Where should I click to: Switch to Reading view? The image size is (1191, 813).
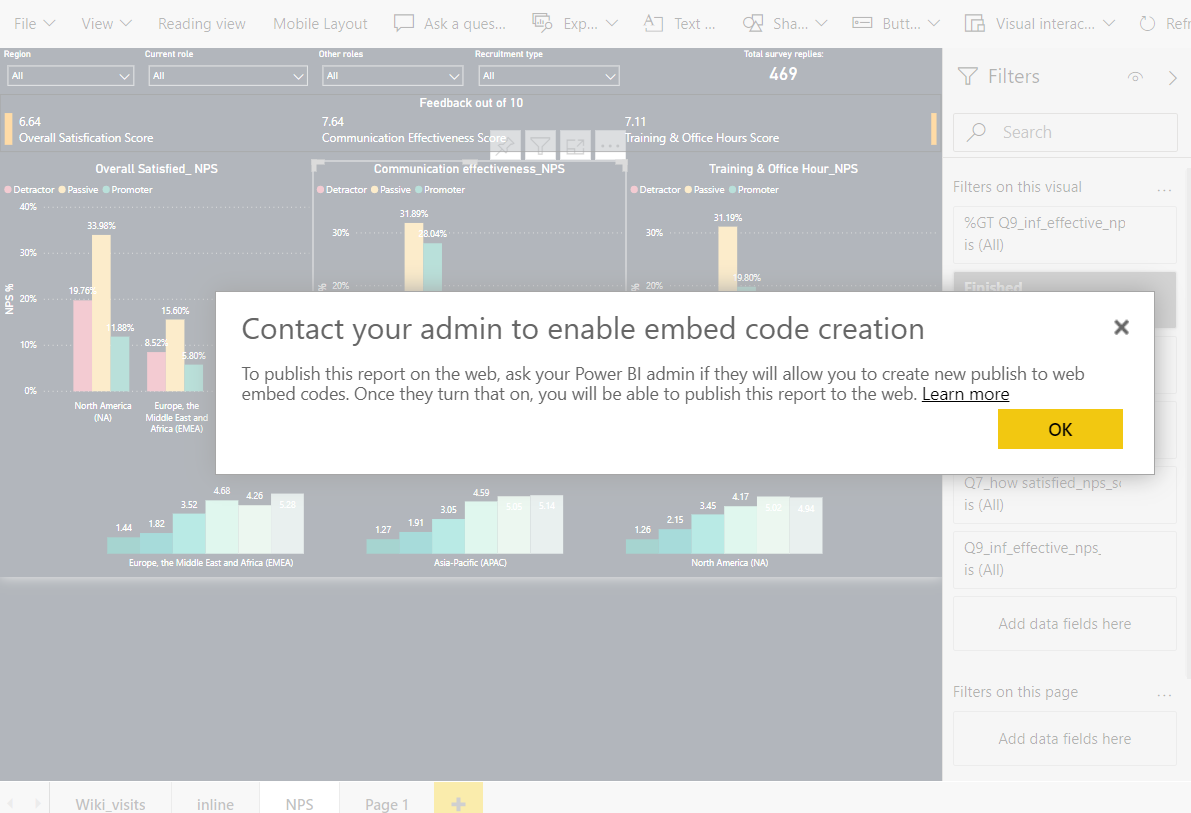coord(201,24)
